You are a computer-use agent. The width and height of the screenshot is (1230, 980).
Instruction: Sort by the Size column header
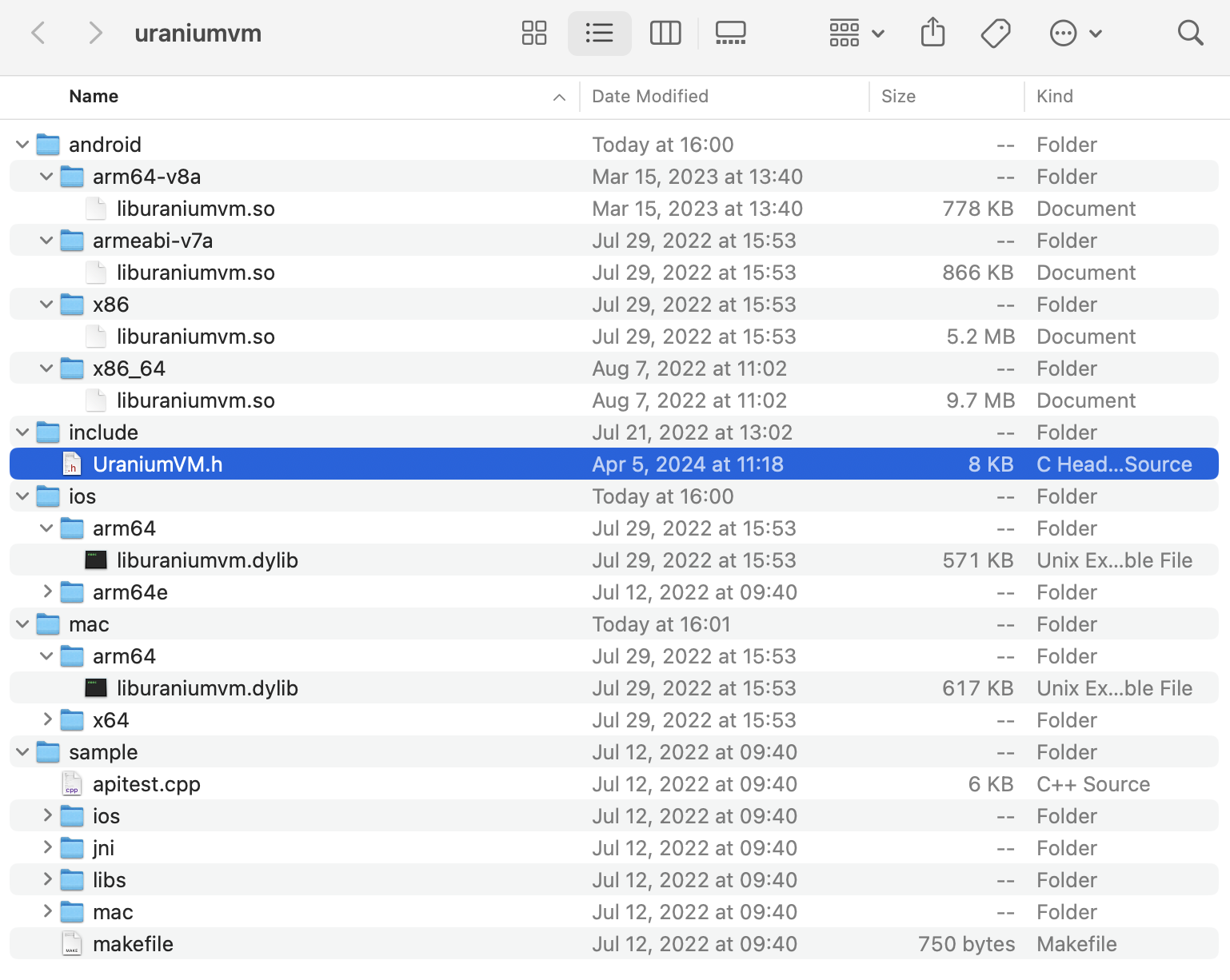[898, 96]
